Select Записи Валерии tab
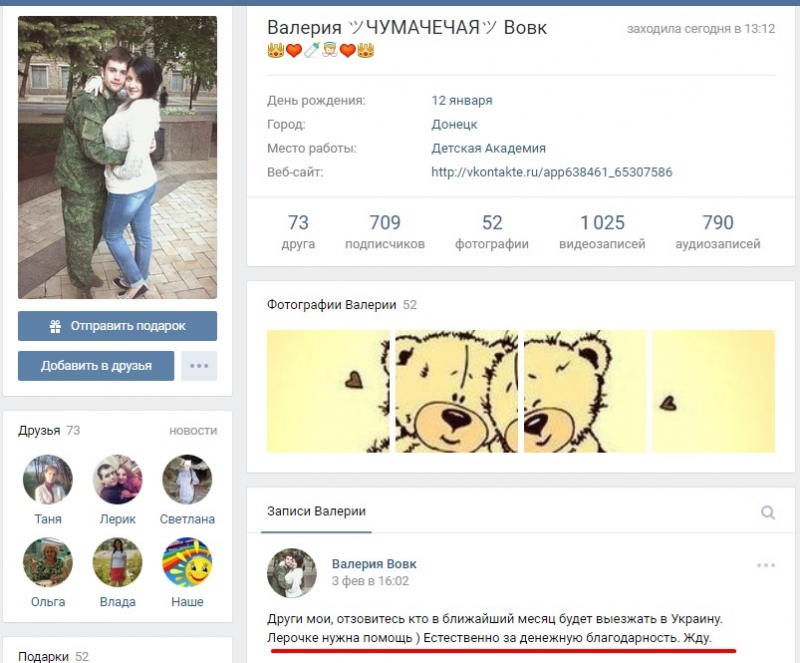 point(316,511)
